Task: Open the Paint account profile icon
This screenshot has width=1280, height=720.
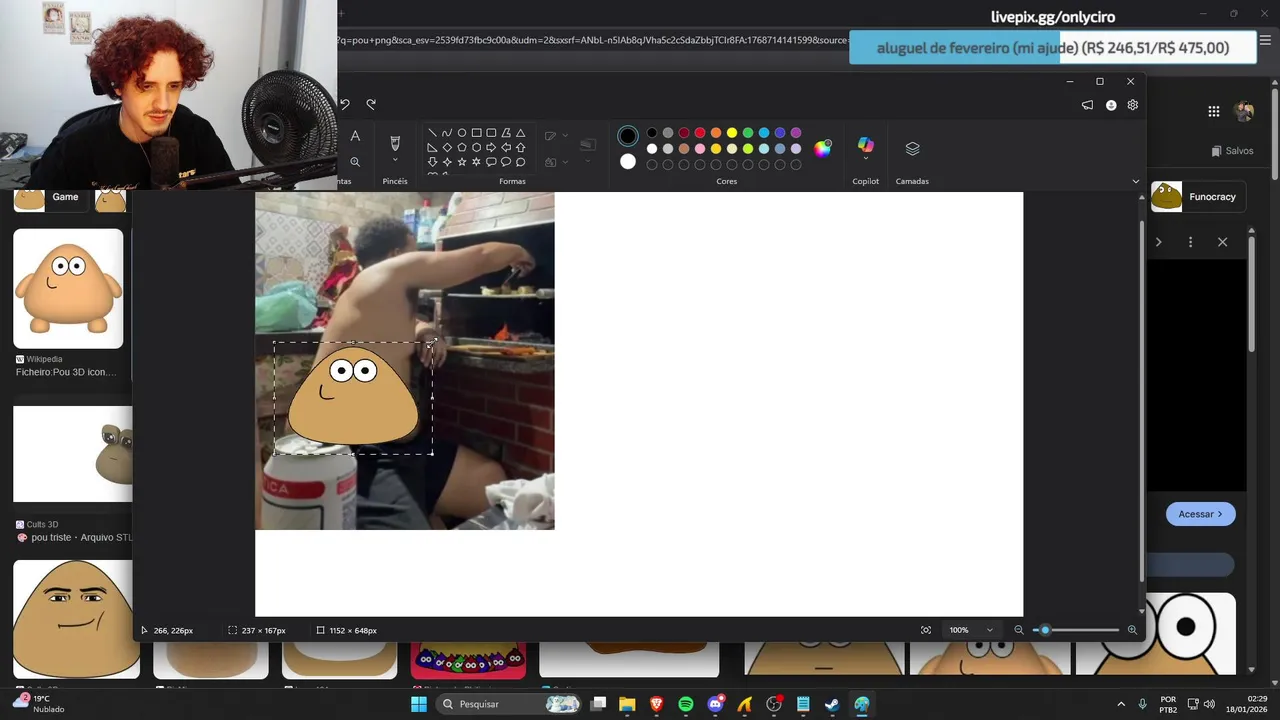Action: coord(1111,105)
